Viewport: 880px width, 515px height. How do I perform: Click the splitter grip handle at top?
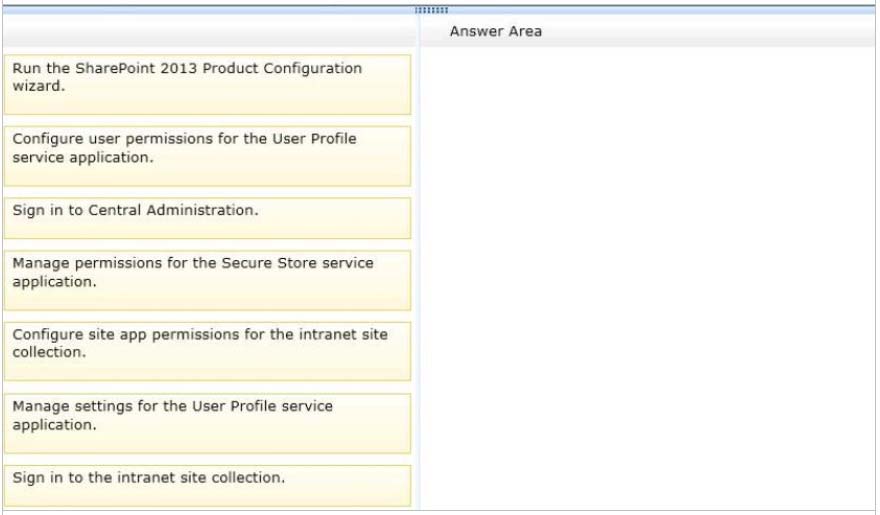click(431, 10)
